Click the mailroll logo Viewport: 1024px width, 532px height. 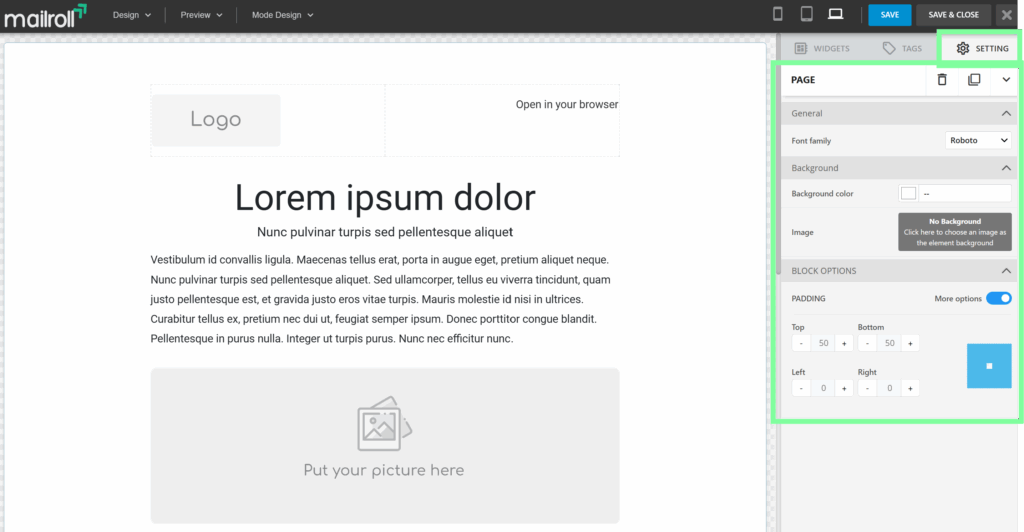(45, 15)
